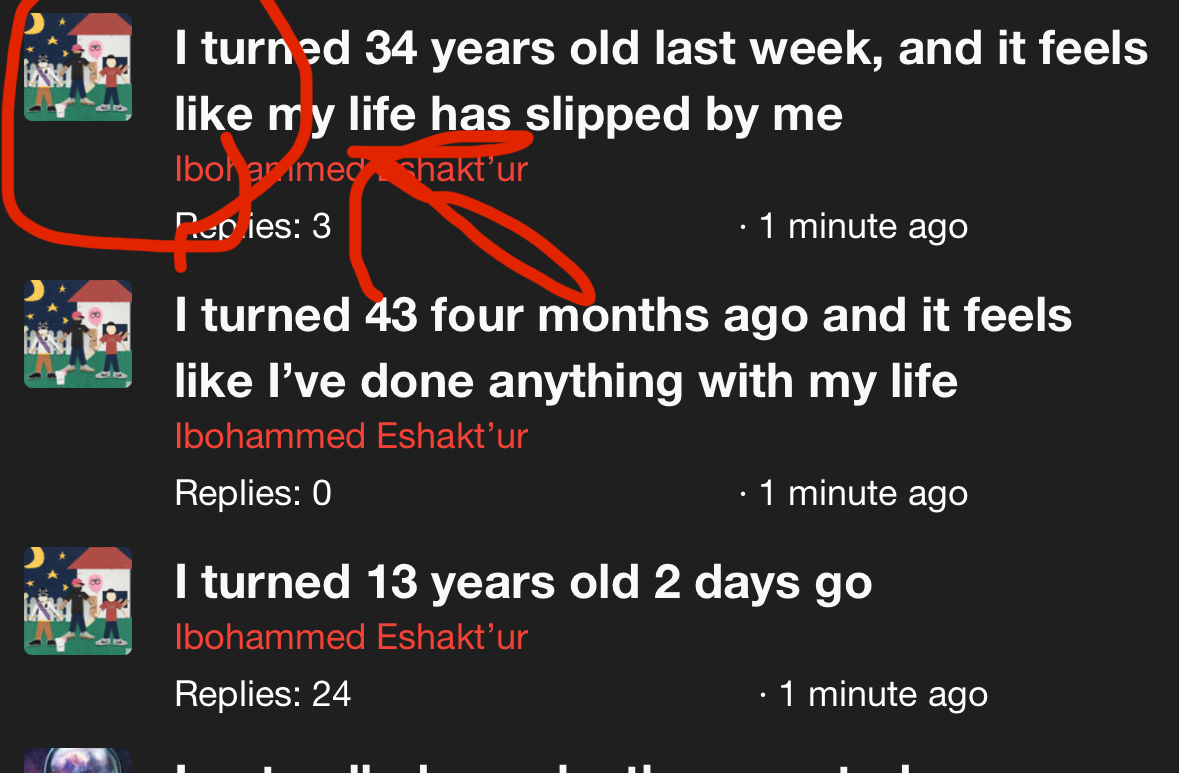Open avatar of the 34 years old thread
The width and height of the screenshot is (1179, 773).
coord(78,67)
